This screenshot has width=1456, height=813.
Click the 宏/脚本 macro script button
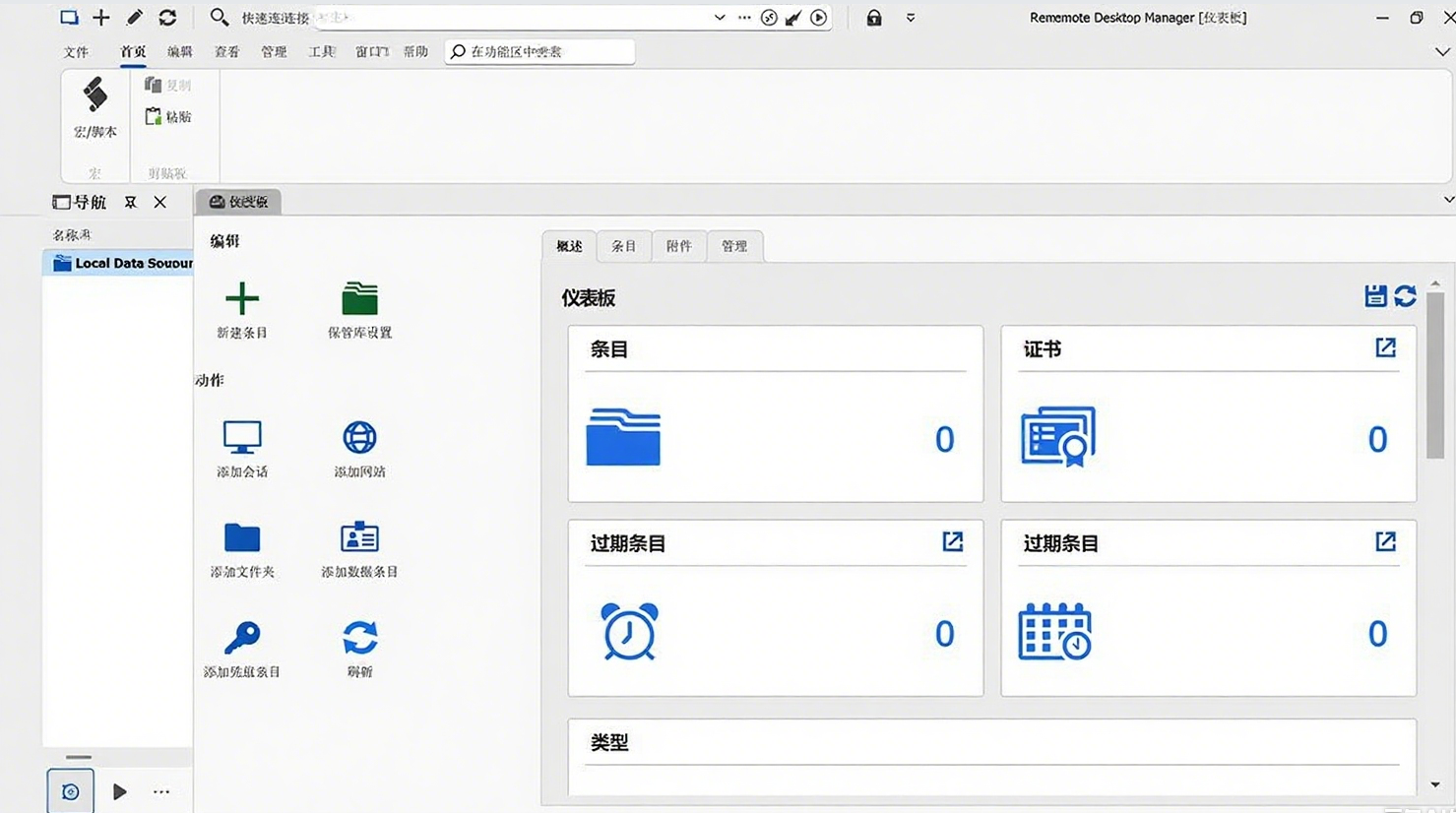pos(95,108)
